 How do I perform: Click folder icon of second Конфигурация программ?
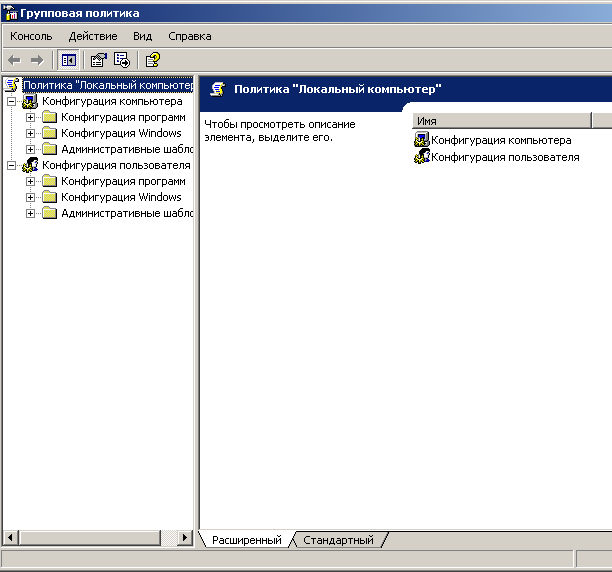50,181
